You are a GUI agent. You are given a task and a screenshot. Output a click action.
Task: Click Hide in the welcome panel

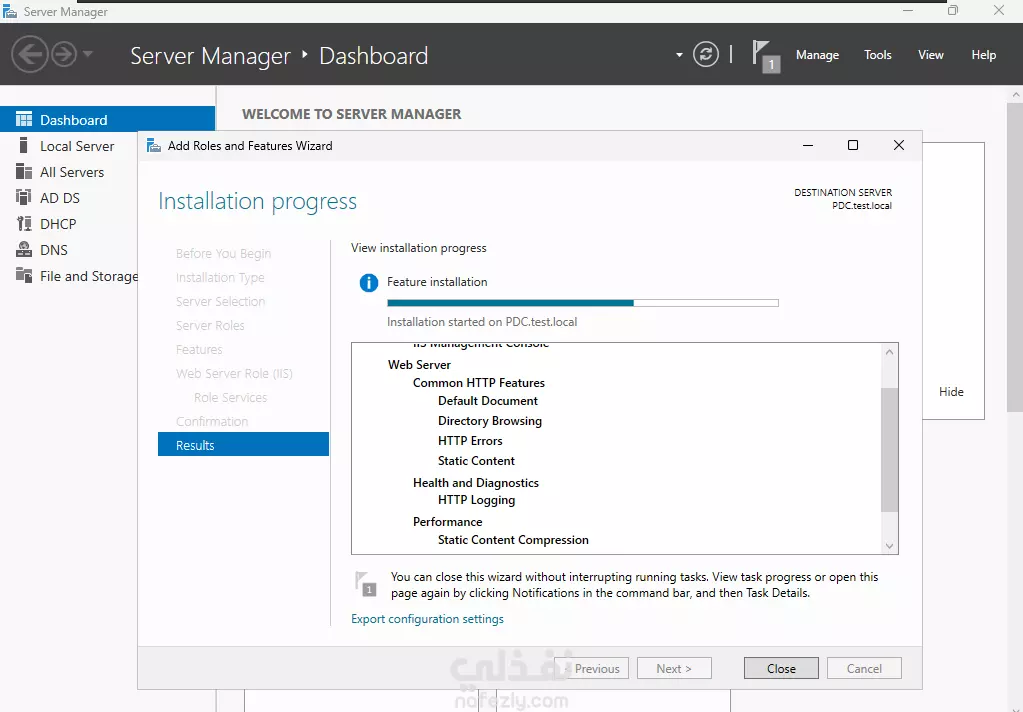click(x=951, y=392)
